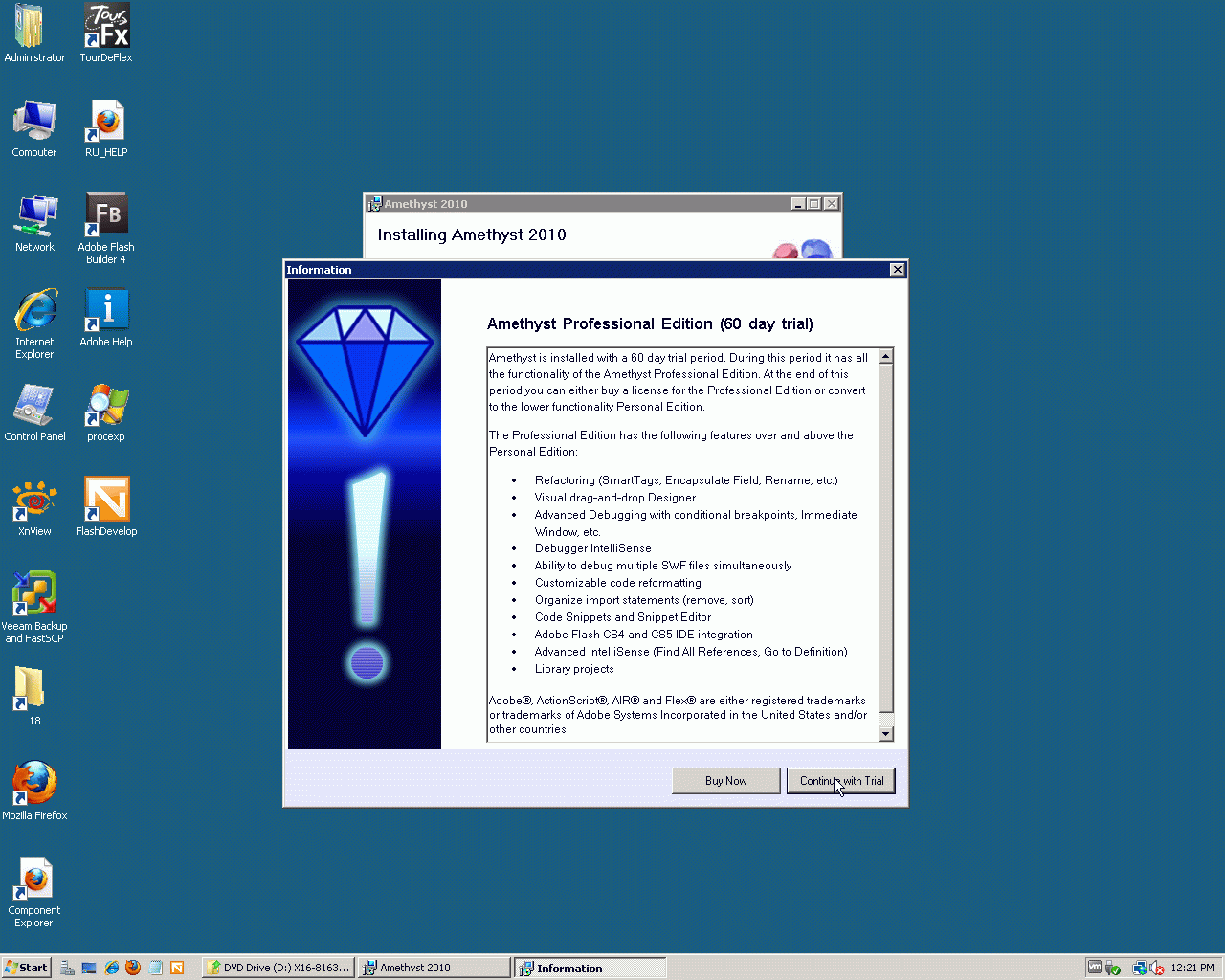Select the Component Explorer desktop icon
This screenshot has width=1225, height=980.
tap(34, 892)
